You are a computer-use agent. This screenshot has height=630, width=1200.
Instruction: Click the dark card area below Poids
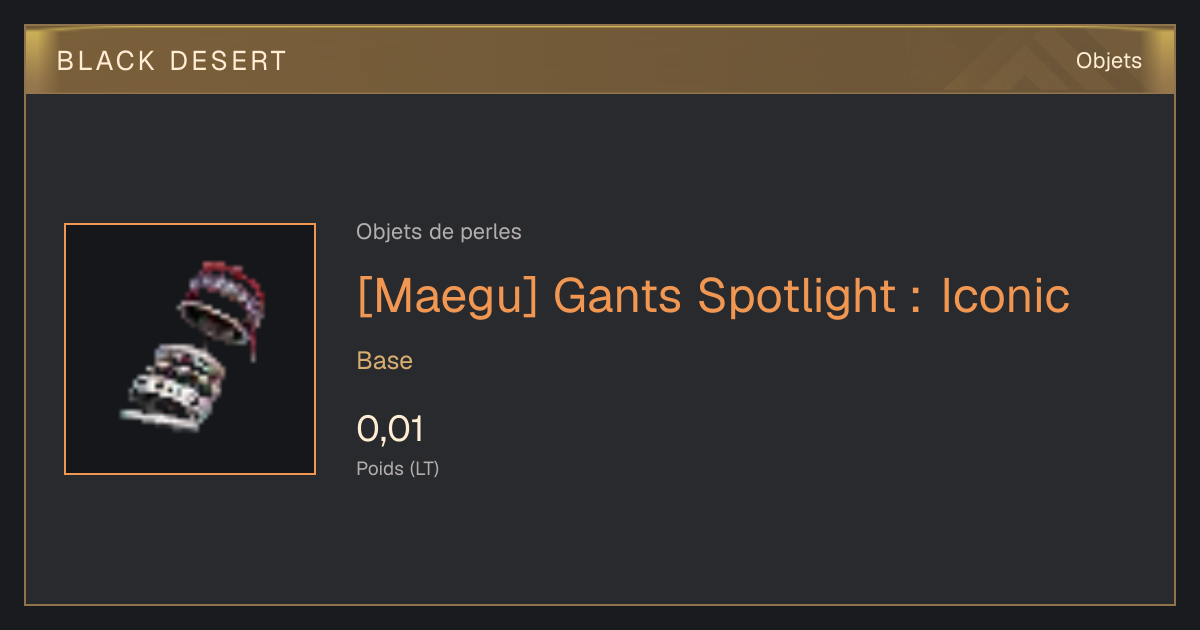pos(600,545)
